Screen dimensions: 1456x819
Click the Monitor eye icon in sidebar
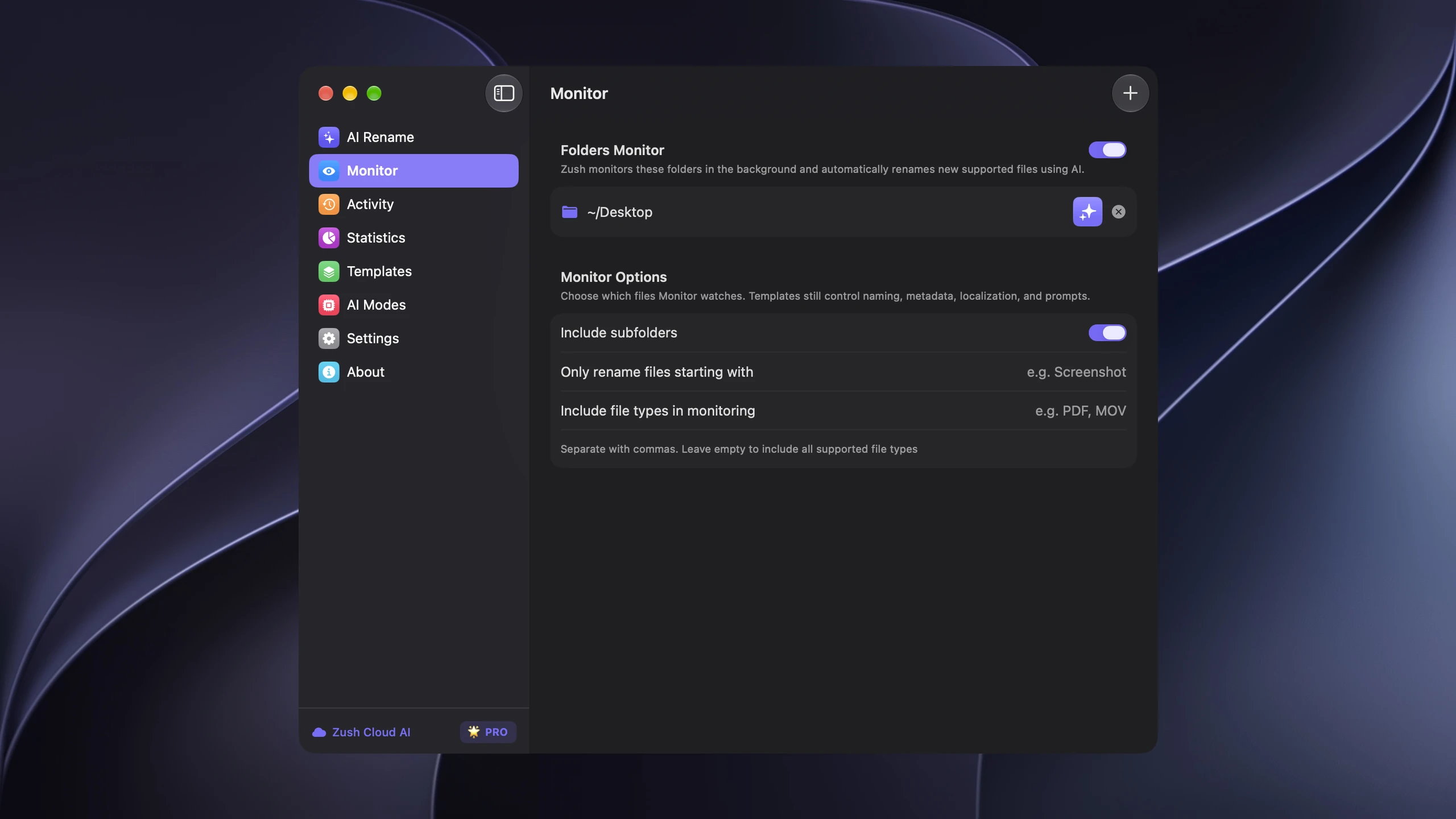[x=329, y=171]
